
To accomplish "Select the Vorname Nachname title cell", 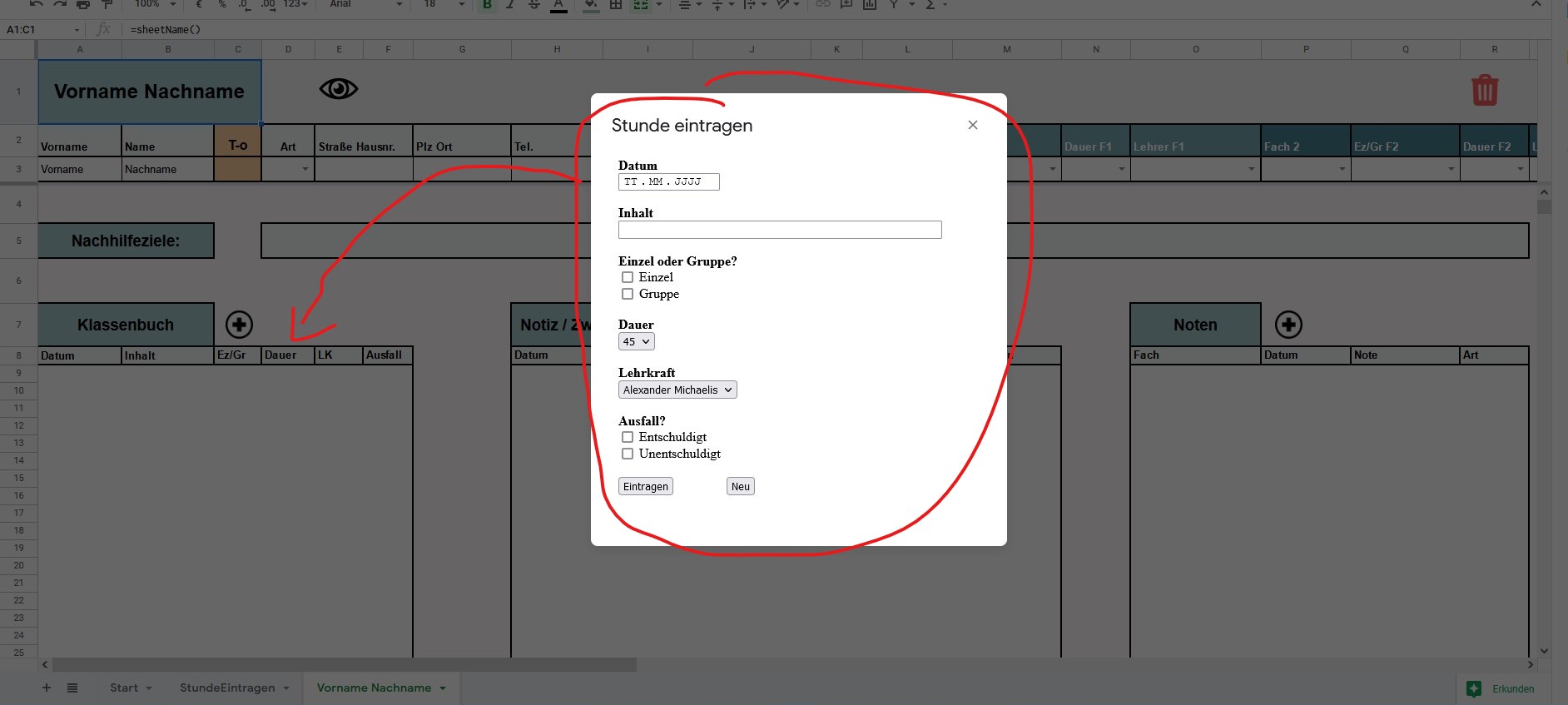I will [x=150, y=92].
